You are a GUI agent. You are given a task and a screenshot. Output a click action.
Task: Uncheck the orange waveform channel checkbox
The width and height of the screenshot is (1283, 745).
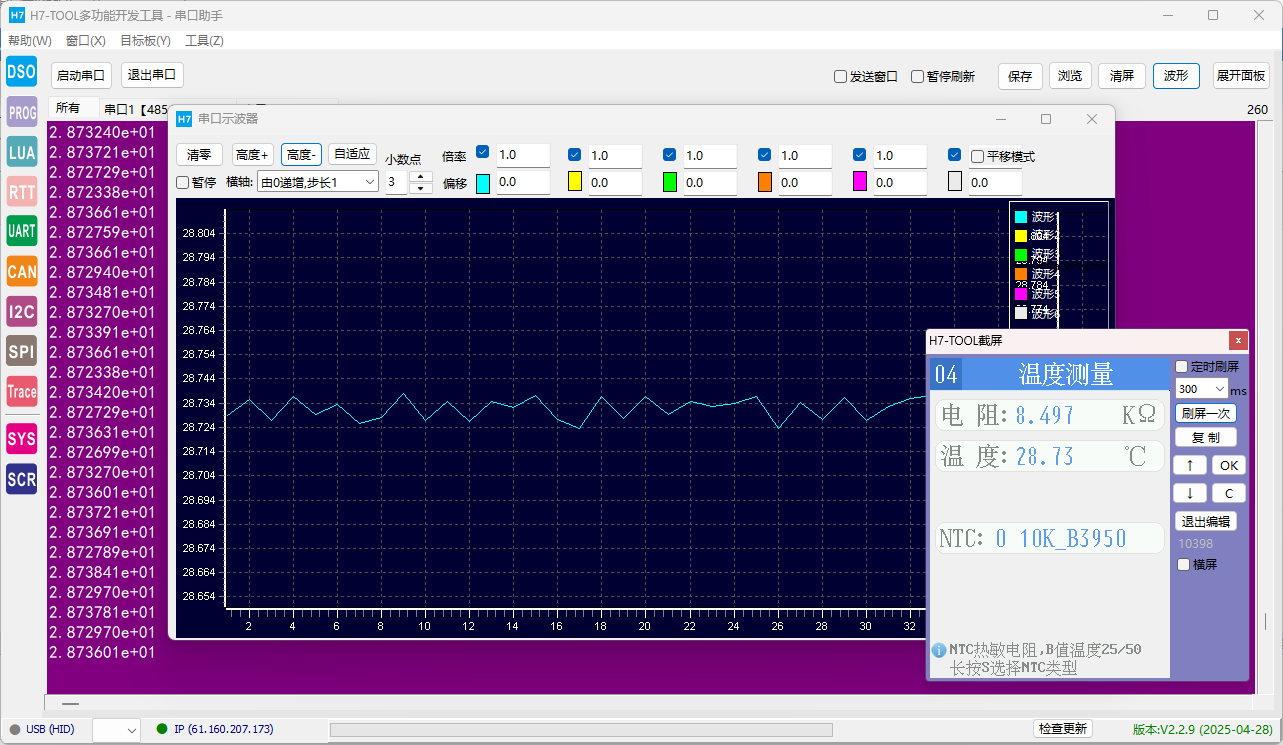pyautogui.click(x=764, y=154)
